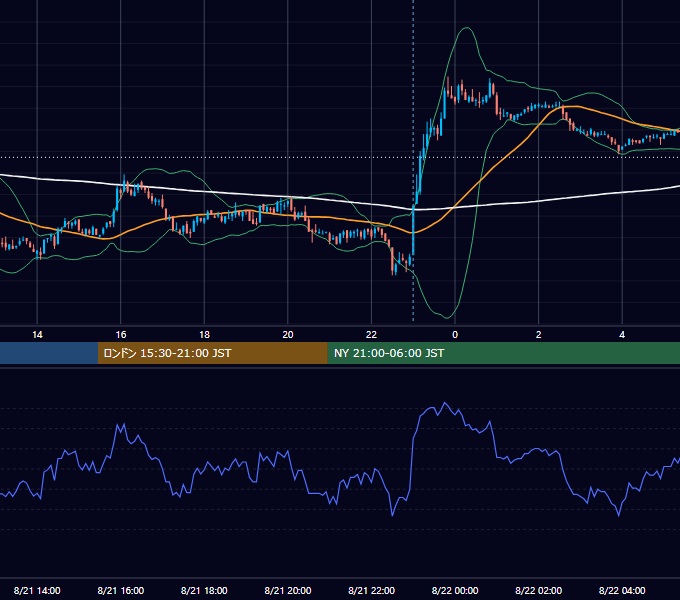
Task: Click the 8/21 14:00 date label
Action: pyautogui.click(x=37, y=590)
